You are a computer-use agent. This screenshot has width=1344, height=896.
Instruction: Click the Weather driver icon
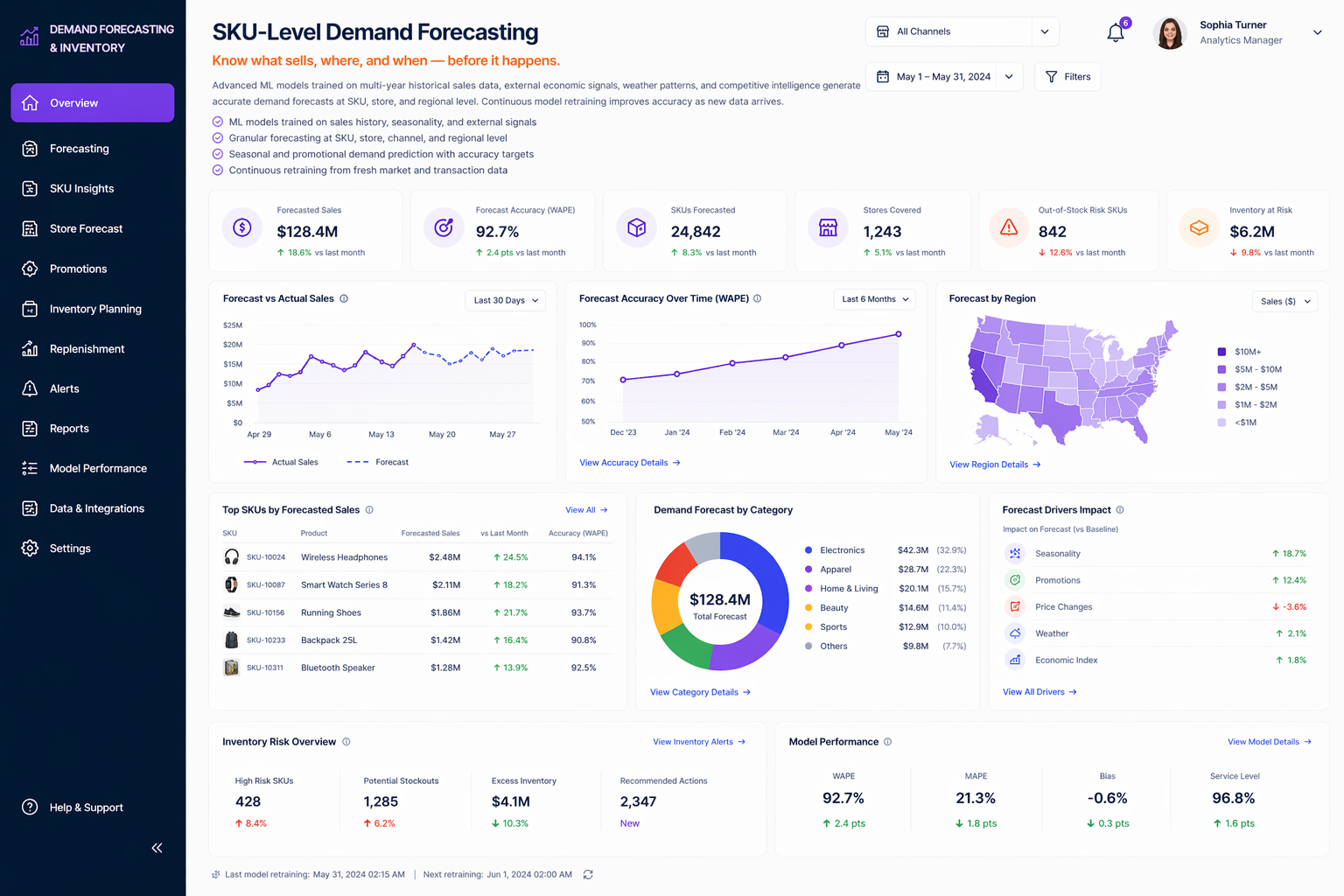(1015, 633)
